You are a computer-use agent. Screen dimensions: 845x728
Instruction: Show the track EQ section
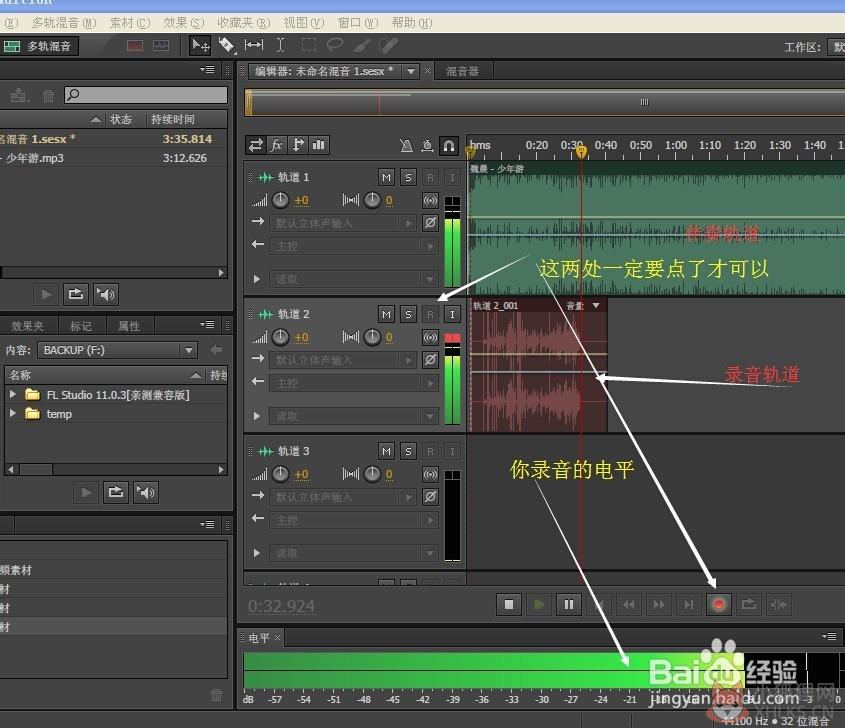click(x=319, y=145)
